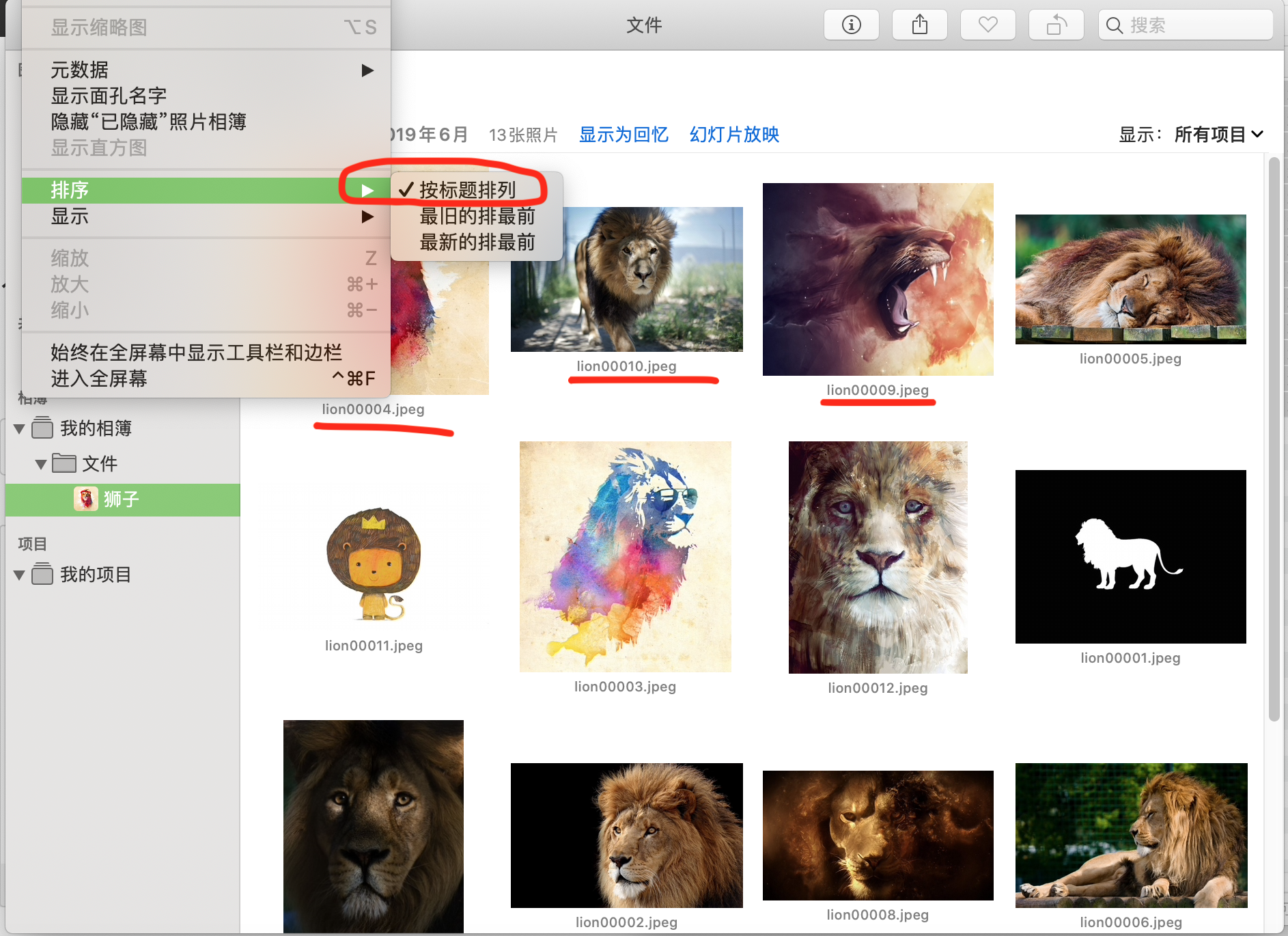Click the 我的相簿 folder icon

(x=42, y=428)
